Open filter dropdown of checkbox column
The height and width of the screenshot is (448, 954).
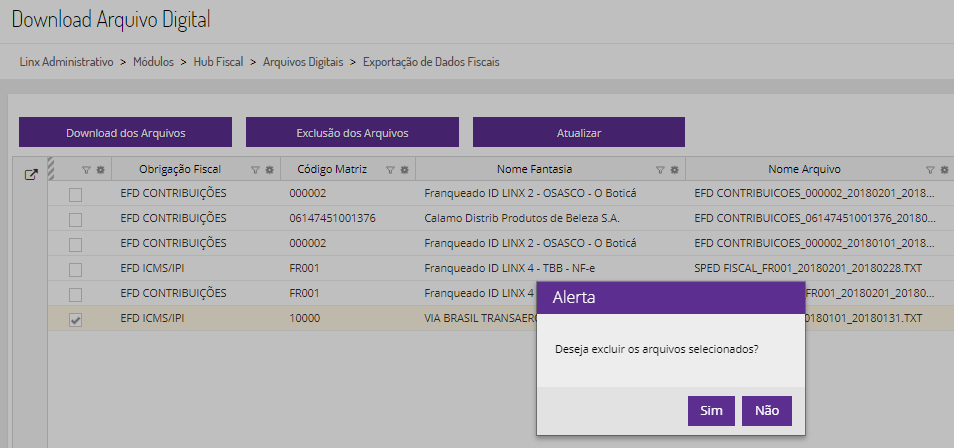pos(86,170)
